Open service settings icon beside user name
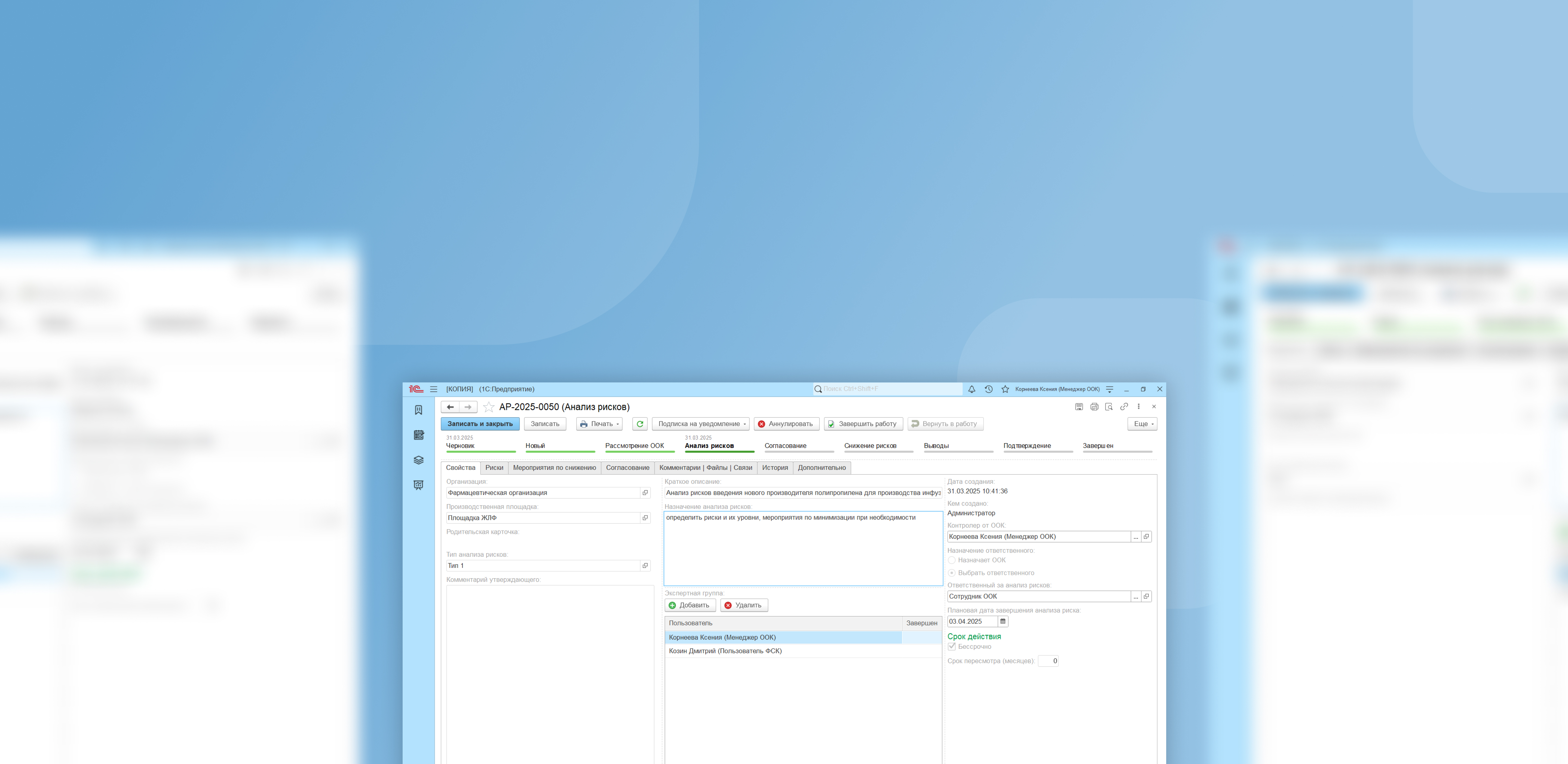Screen dimensions: 1568x764 pyautogui.click(x=1110, y=389)
